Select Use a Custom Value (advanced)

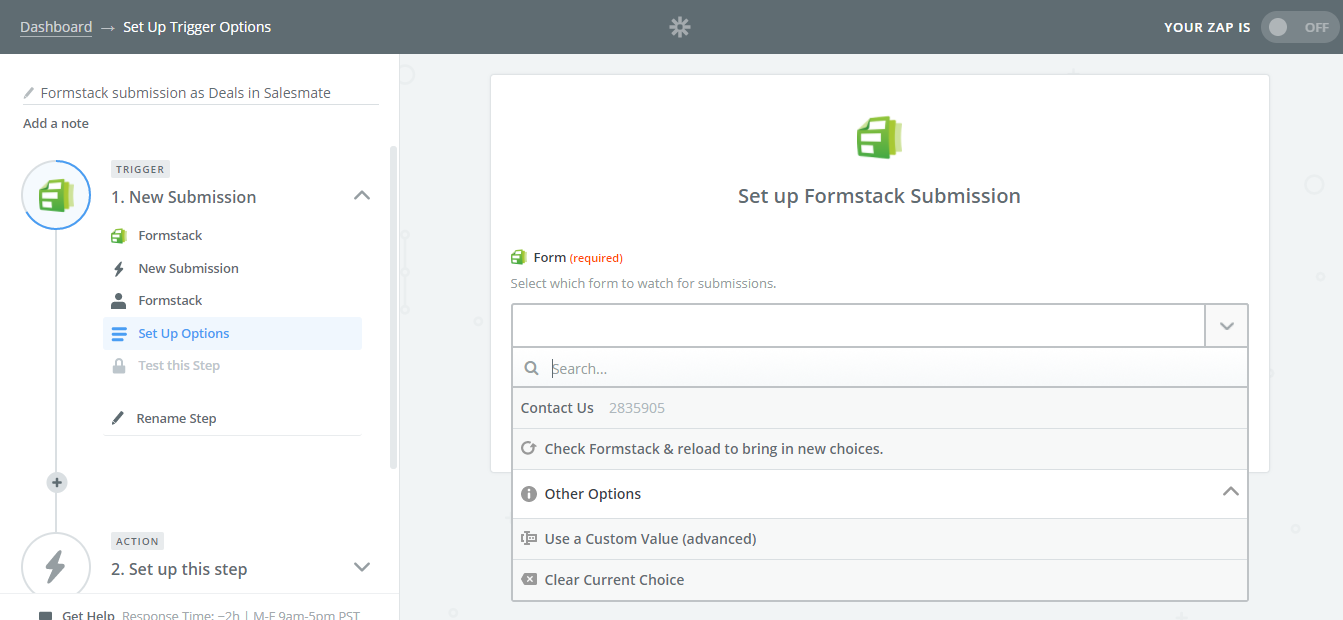click(x=880, y=539)
